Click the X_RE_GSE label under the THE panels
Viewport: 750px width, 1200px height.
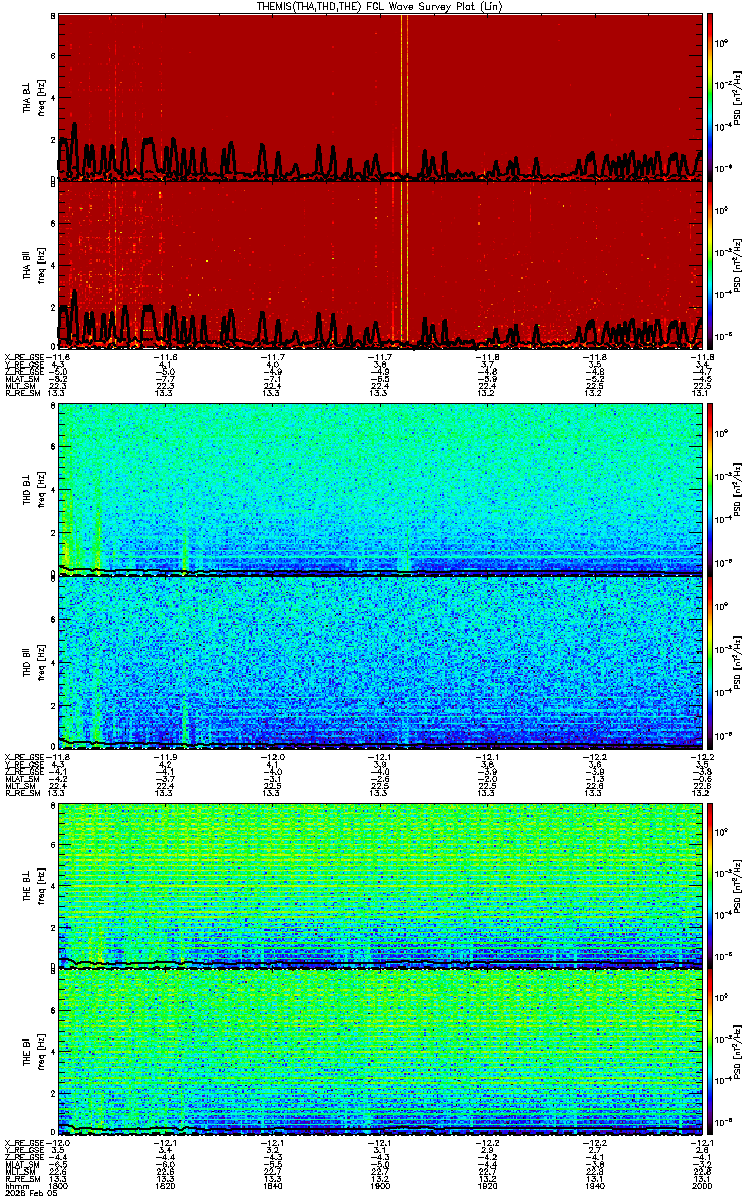(27, 1142)
